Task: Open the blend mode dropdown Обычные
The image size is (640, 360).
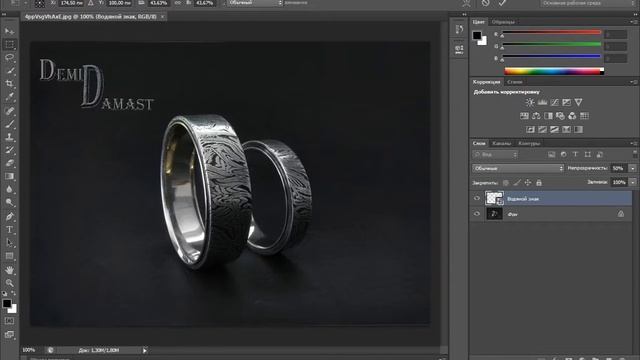Action: coord(518,168)
